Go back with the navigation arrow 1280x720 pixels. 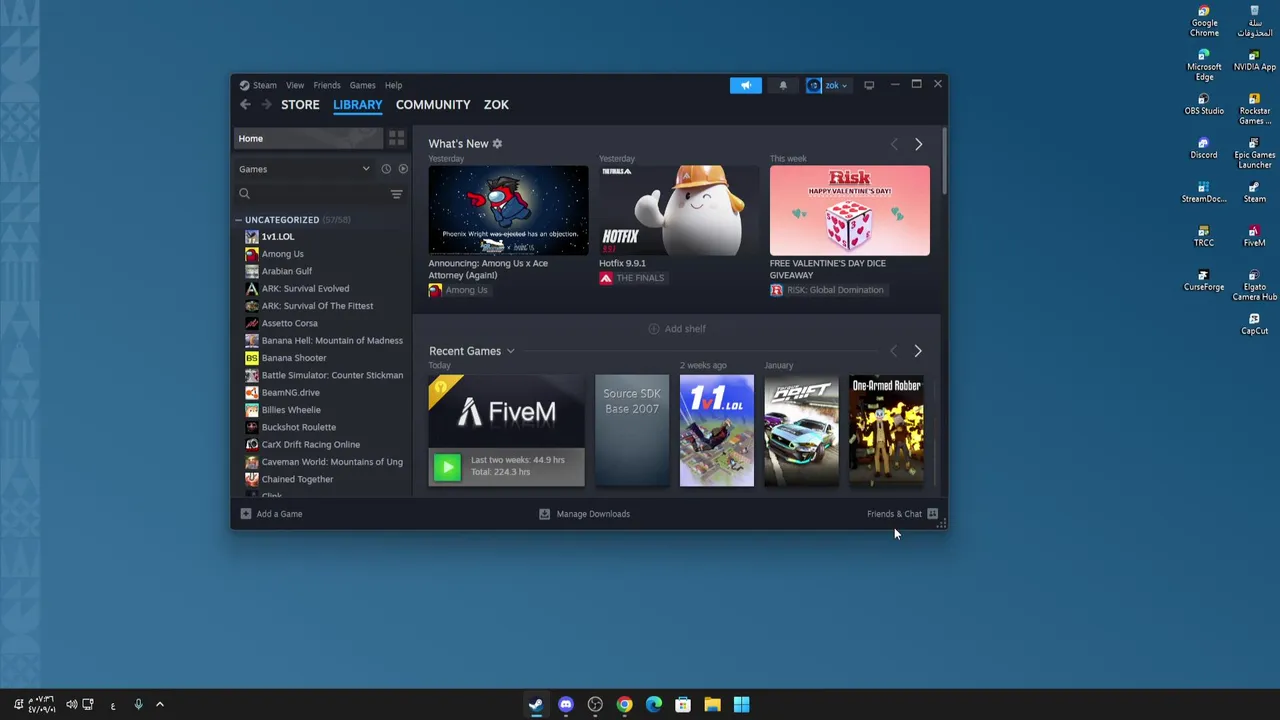click(x=245, y=104)
